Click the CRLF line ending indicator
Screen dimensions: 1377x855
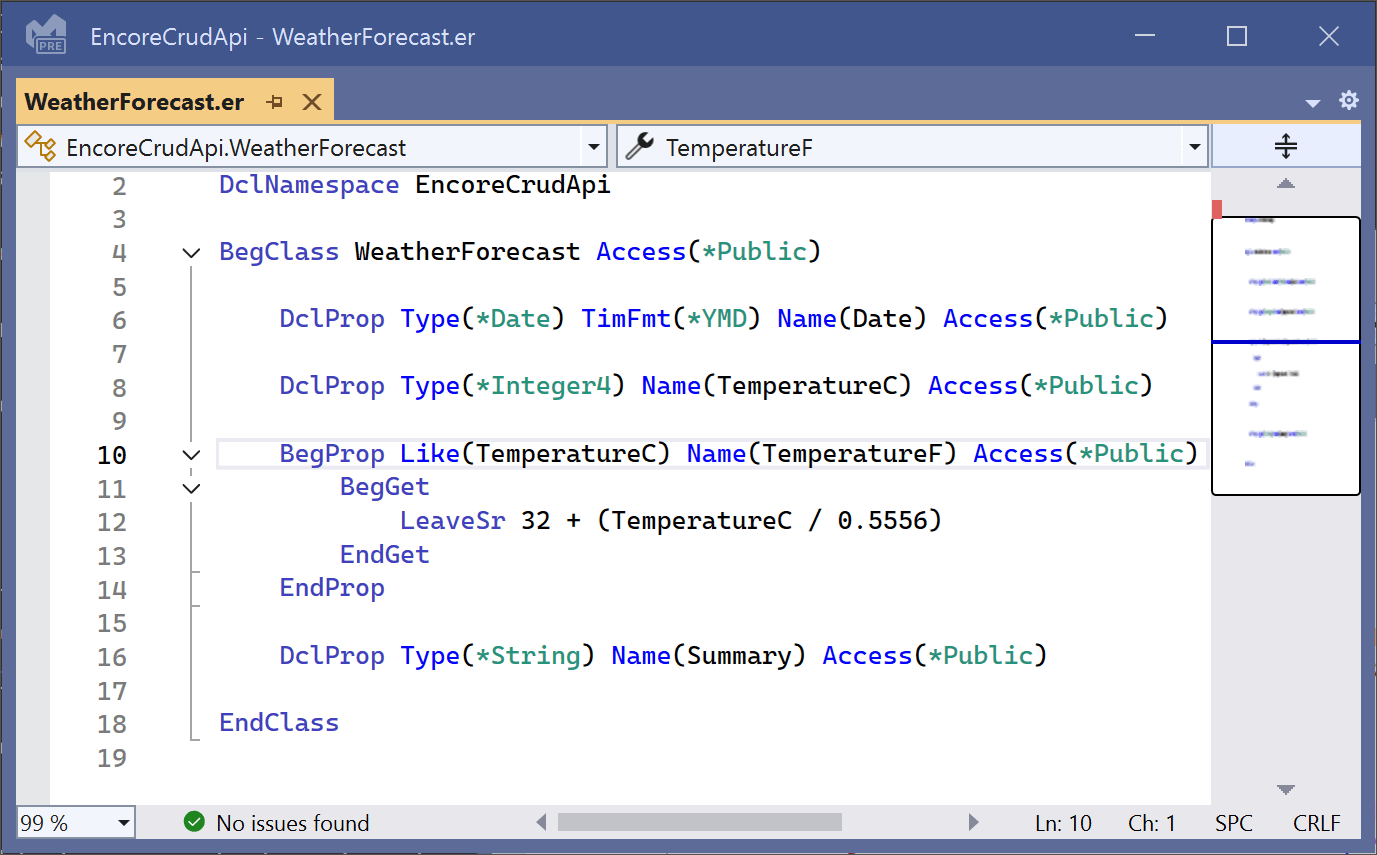[1317, 823]
